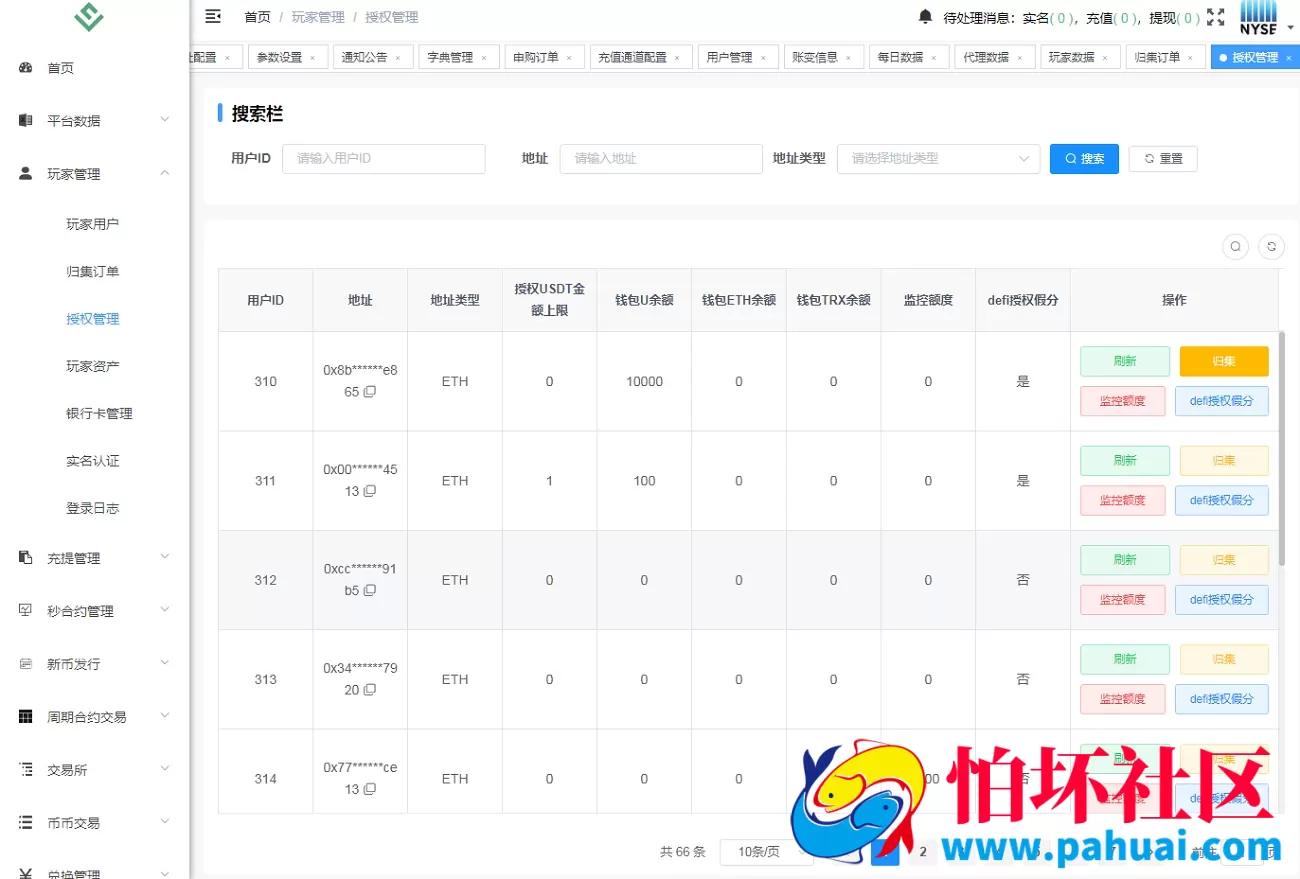Expand 交易所 sidebar menu
Image resolution: width=1300 pixels, height=879 pixels.
pyautogui.click(x=94, y=770)
